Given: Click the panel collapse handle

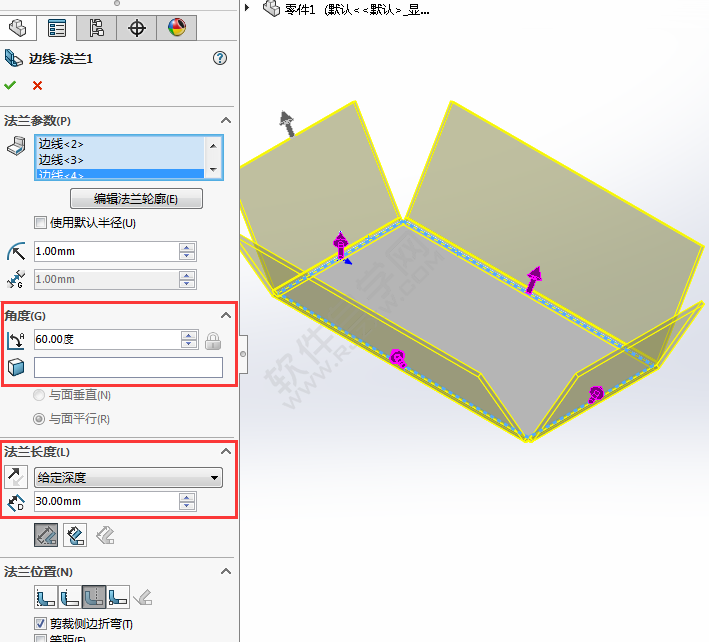Looking at the screenshot, I should coord(243,354).
